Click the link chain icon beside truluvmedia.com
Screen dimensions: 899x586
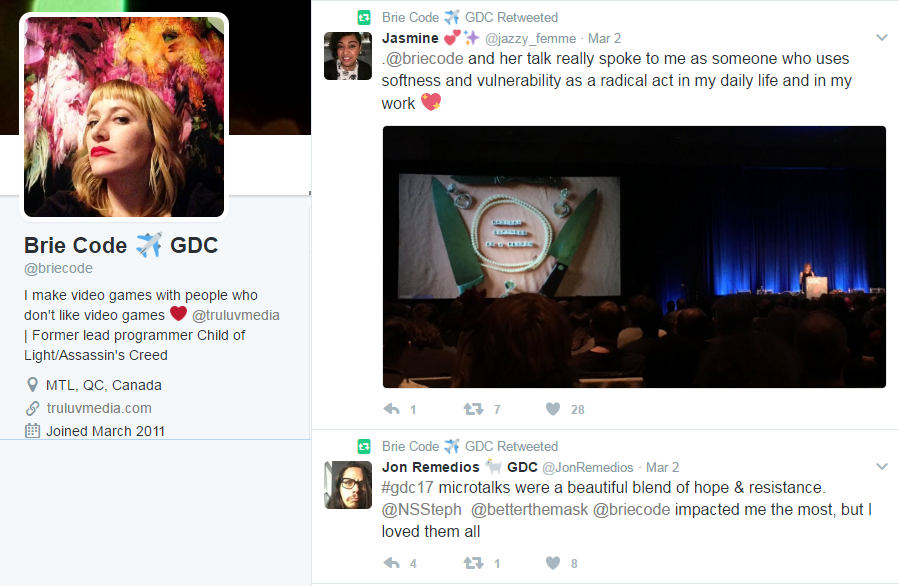click(33, 408)
